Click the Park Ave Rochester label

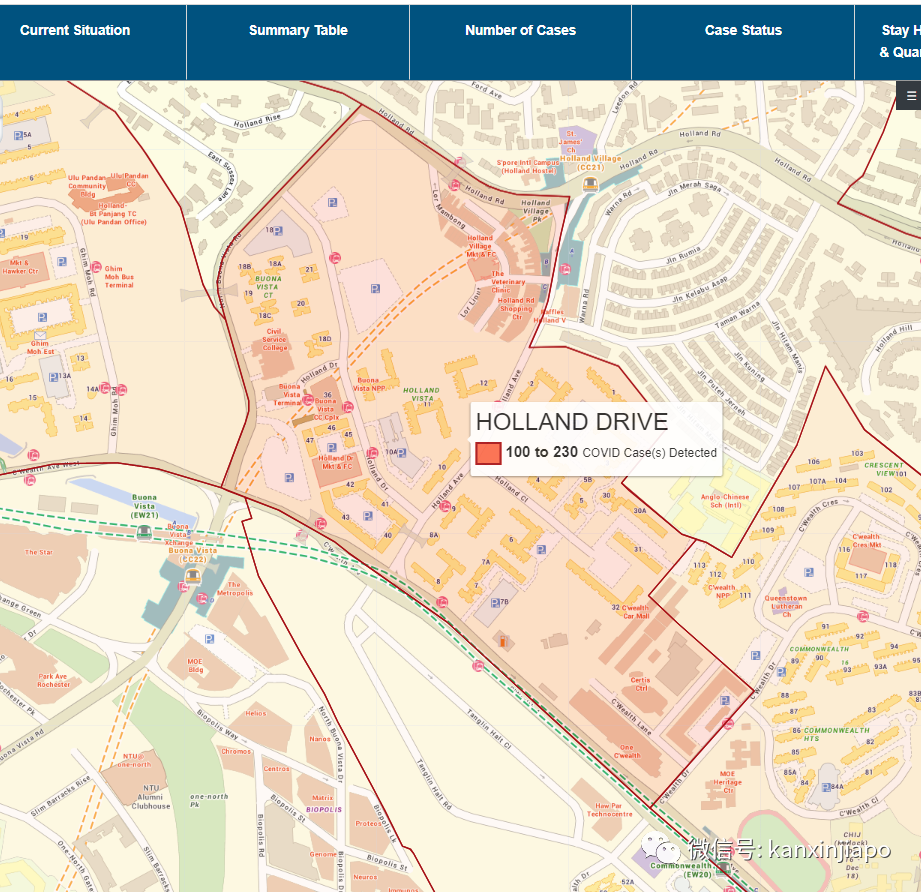click(x=53, y=680)
